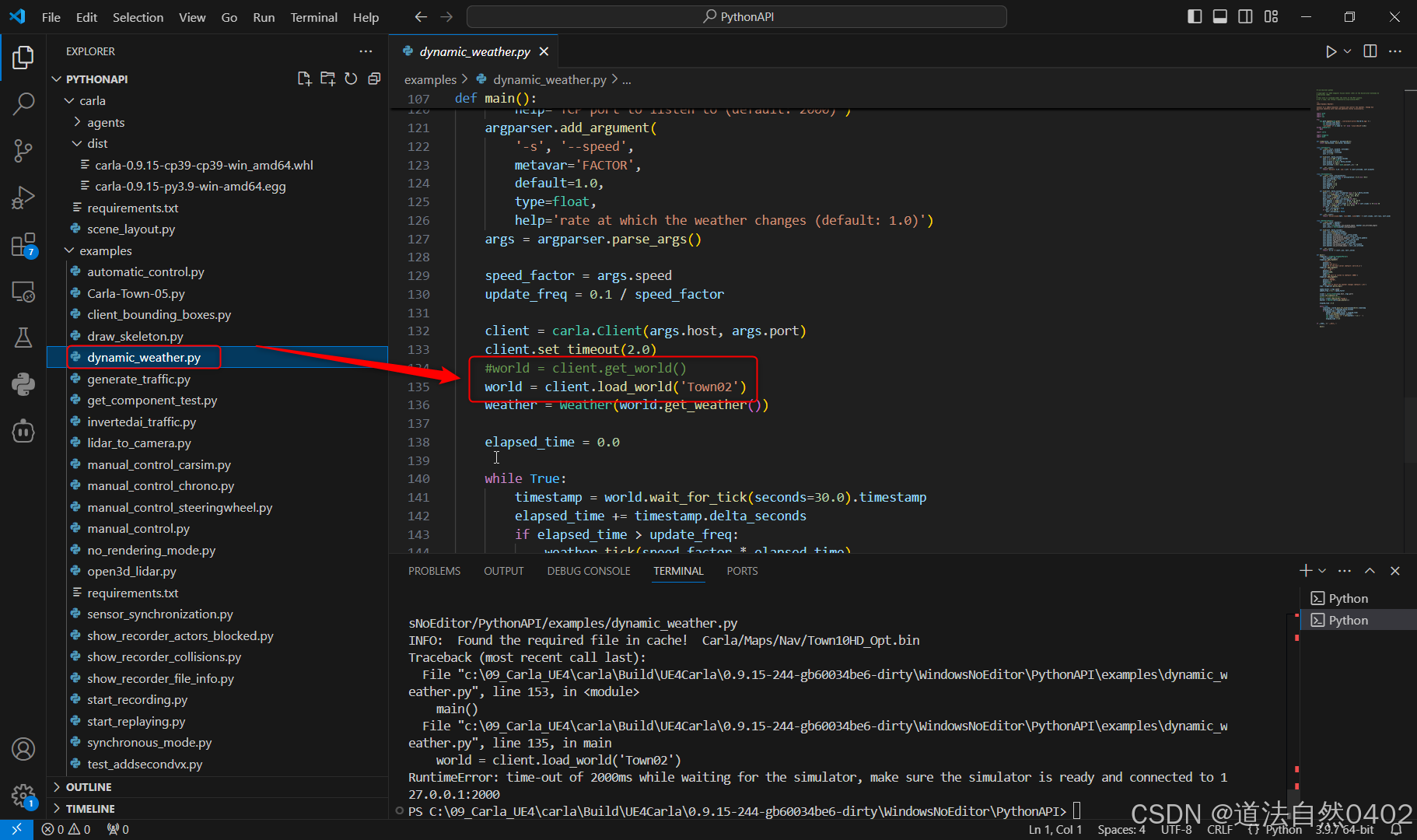Open notifications bell in status bar
Image resolution: width=1417 pixels, height=840 pixels.
pyautogui.click(x=1396, y=830)
